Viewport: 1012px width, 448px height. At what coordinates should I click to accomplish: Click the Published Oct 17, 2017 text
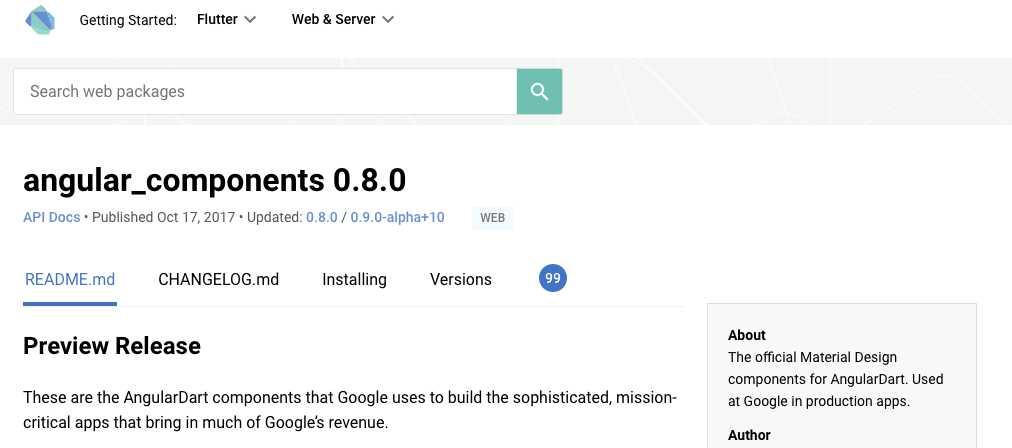coord(164,217)
